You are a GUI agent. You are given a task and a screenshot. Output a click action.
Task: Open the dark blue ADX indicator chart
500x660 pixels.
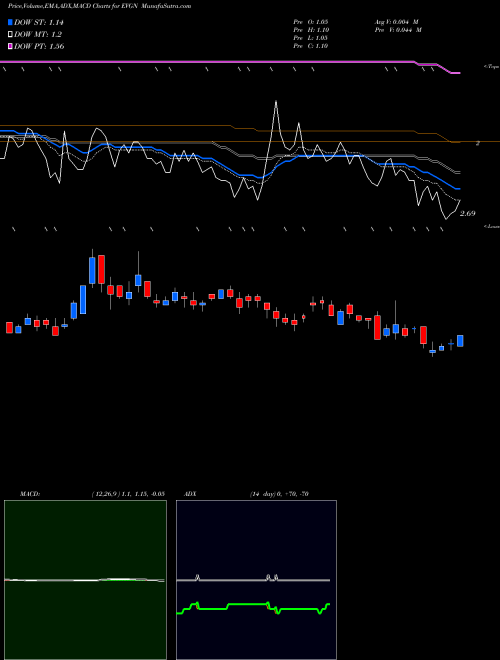click(256, 580)
